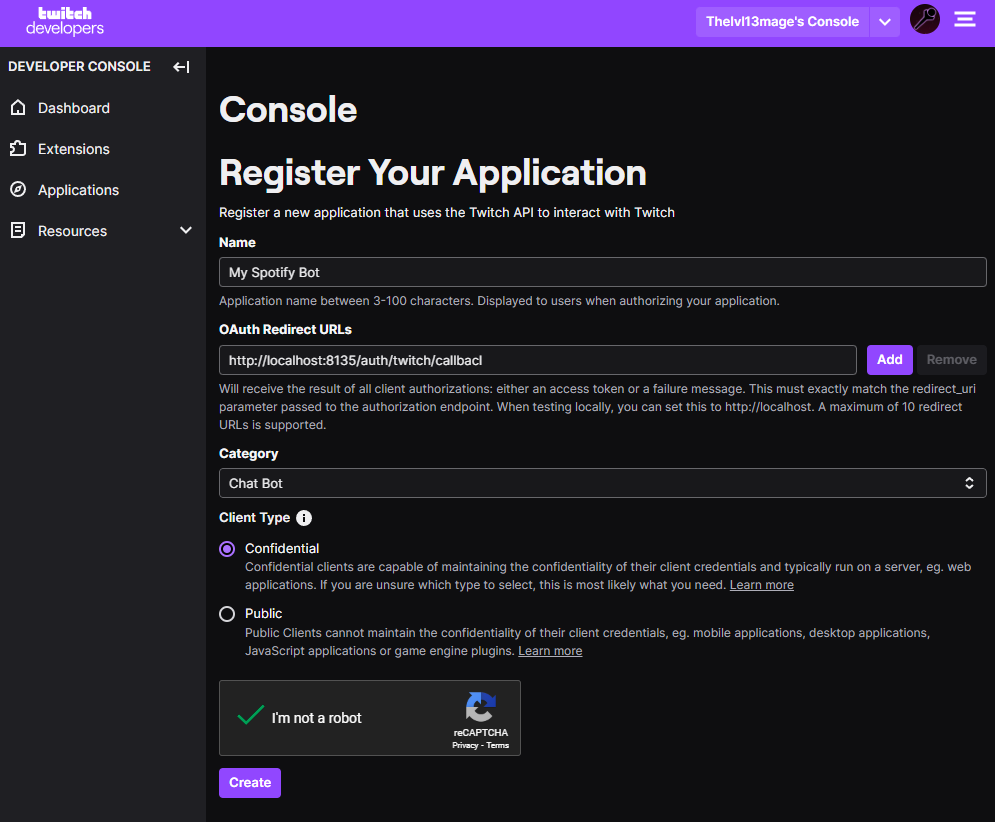Open the console switcher dropdown arrow
The width and height of the screenshot is (995, 822).
click(x=885, y=22)
